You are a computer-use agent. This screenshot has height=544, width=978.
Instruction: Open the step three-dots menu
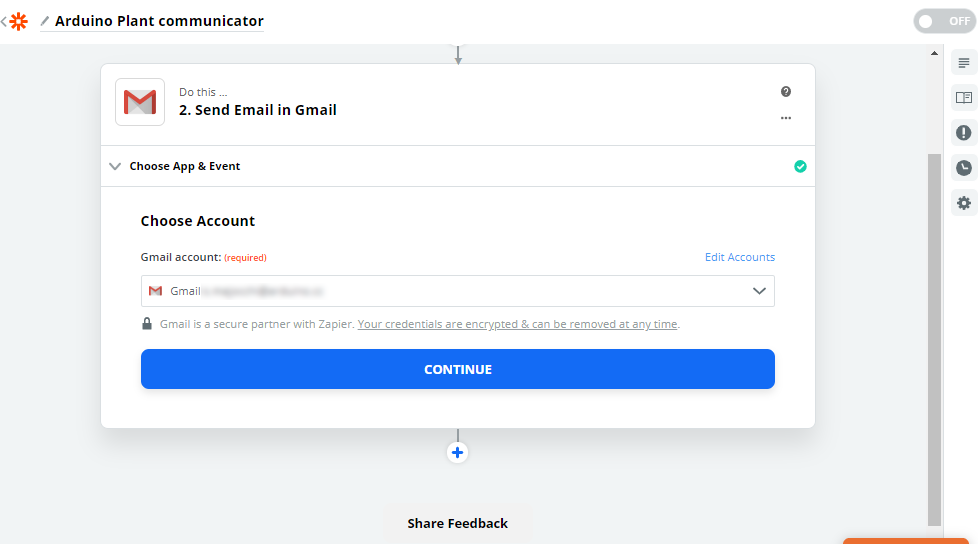(x=786, y=118)
